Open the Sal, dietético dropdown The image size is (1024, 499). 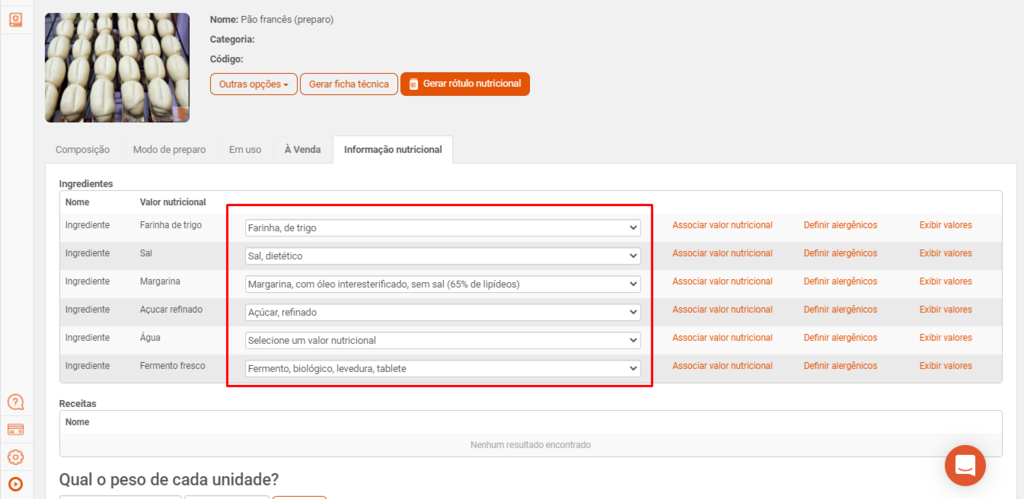coord(443,256)
